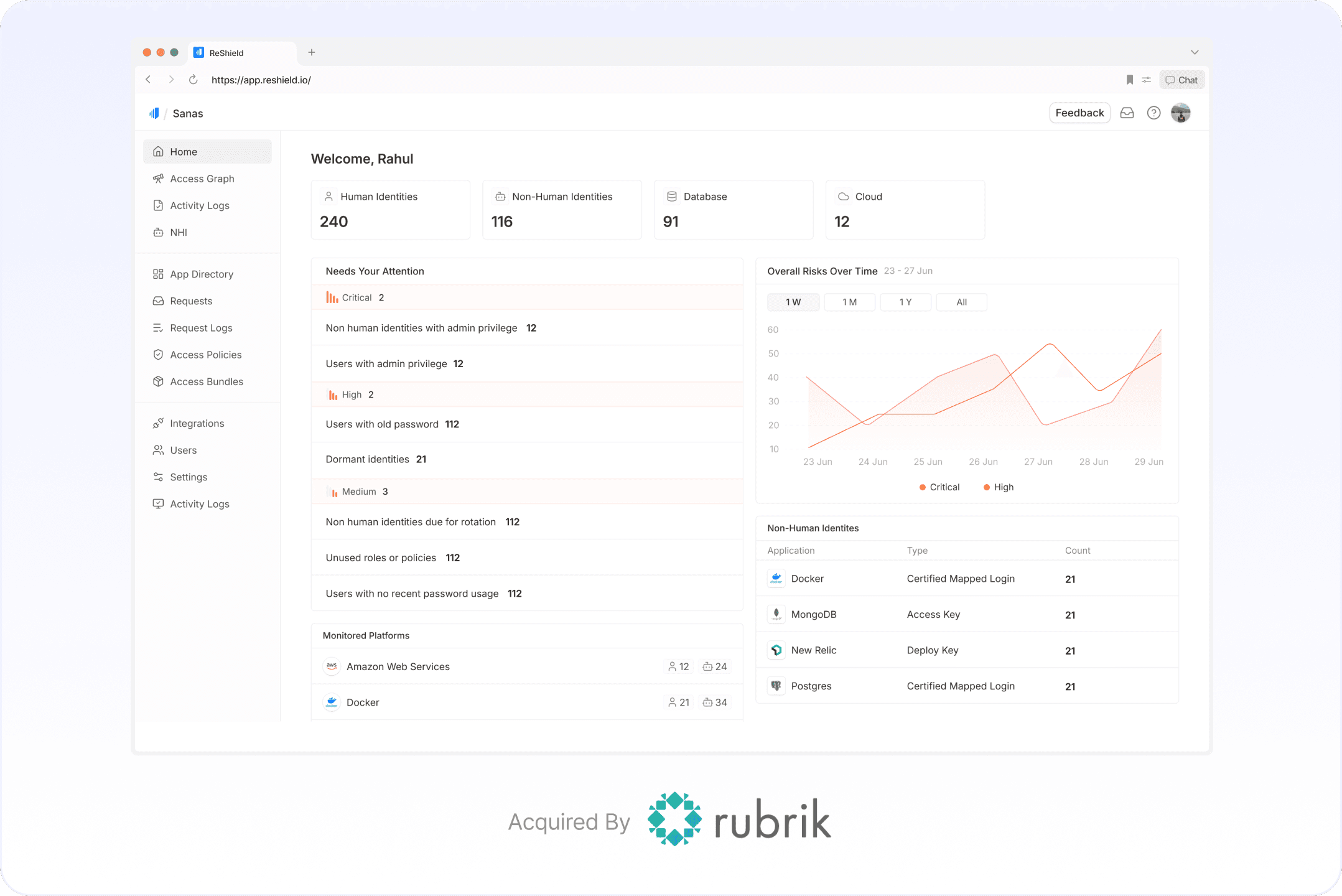
Task: Open Access Graph in sidebar
Action: [202, 179]
